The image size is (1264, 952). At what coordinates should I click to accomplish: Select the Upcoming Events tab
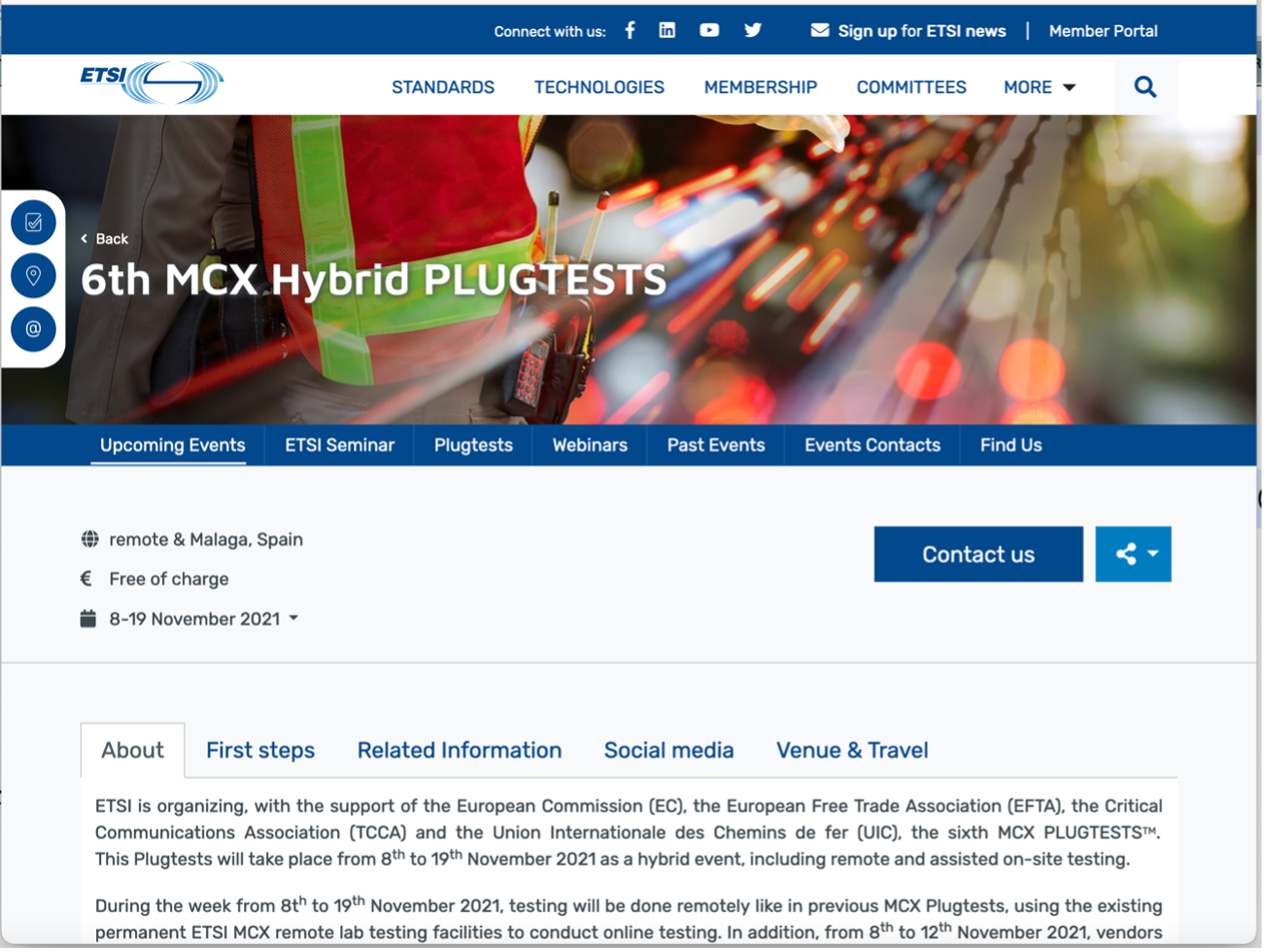click(x=173, y=445)
